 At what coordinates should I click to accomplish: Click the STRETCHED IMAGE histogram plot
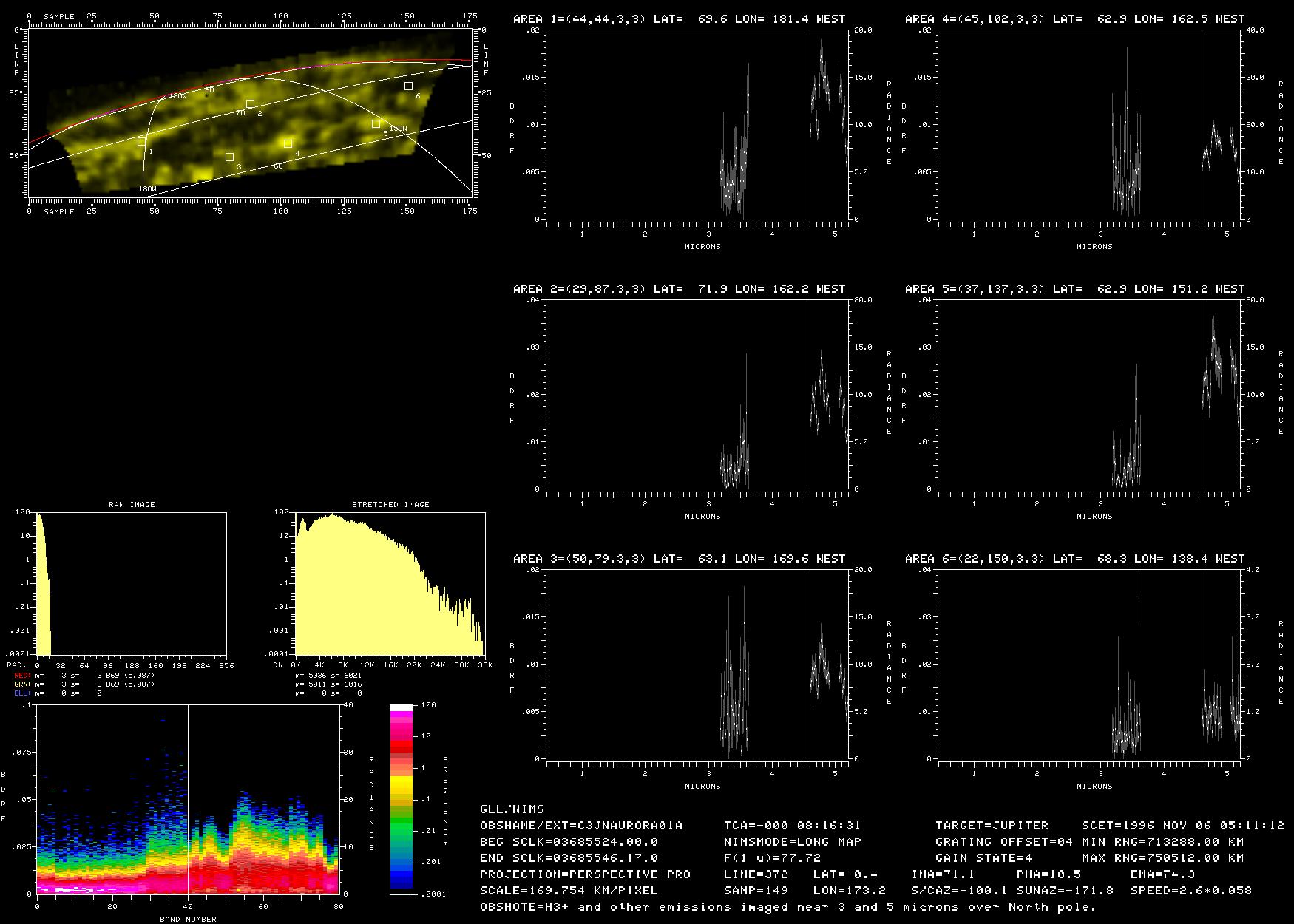(390, 583)
